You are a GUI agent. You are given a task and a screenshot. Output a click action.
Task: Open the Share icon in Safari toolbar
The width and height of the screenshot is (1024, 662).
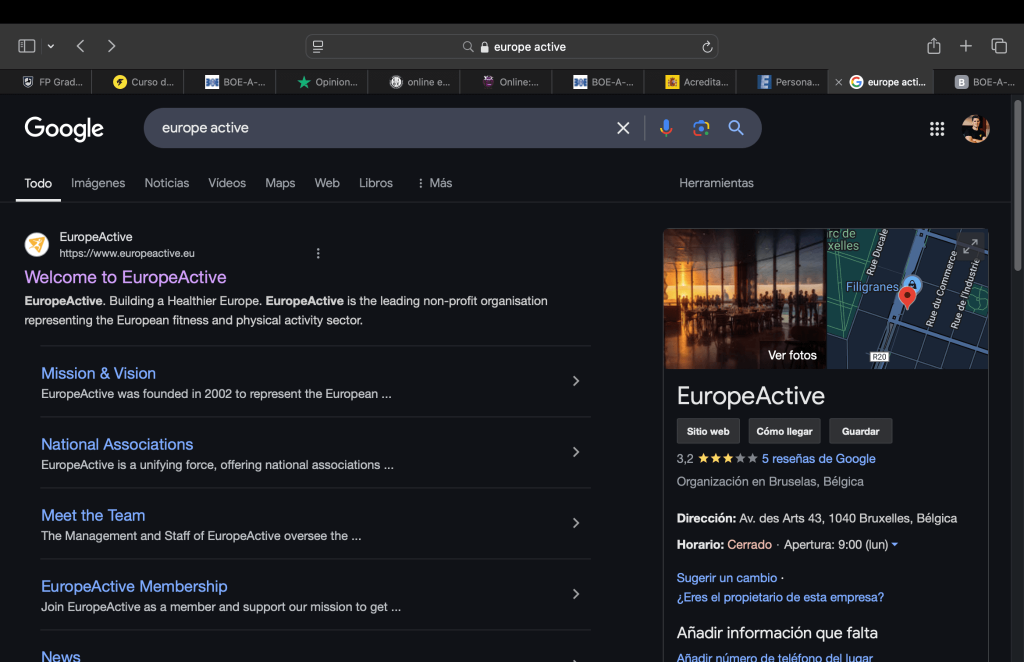click(x=934, y=46)
